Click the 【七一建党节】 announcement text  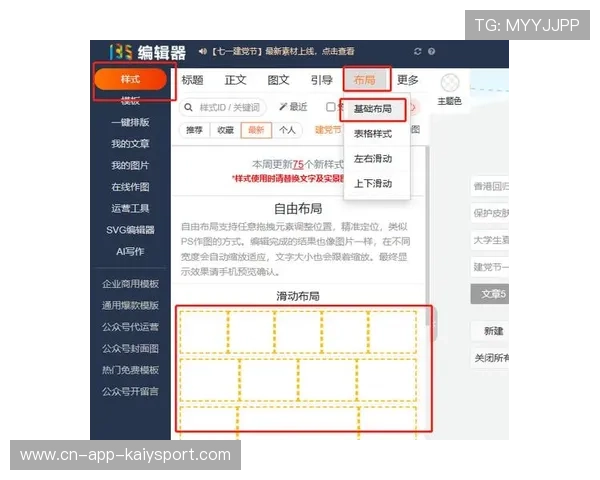[x=283, y=51]
